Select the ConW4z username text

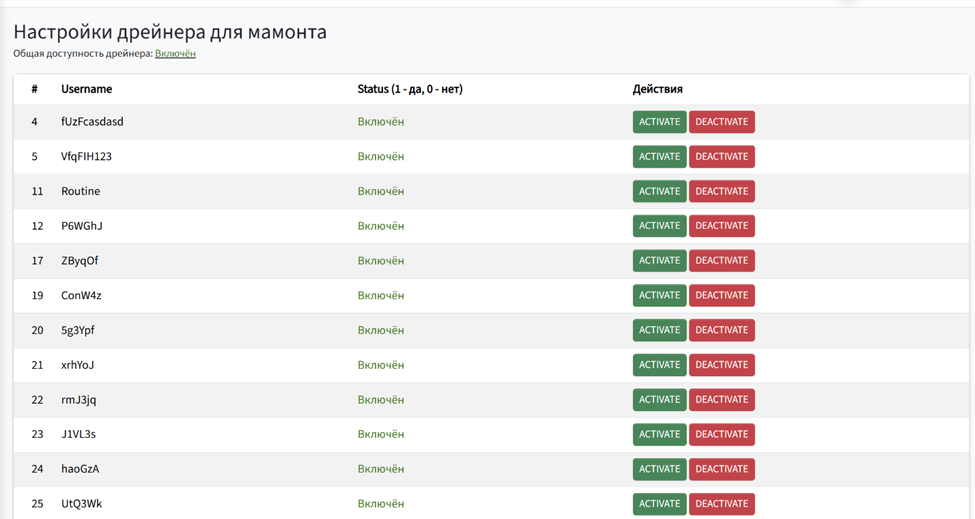(x=81, y=295)
